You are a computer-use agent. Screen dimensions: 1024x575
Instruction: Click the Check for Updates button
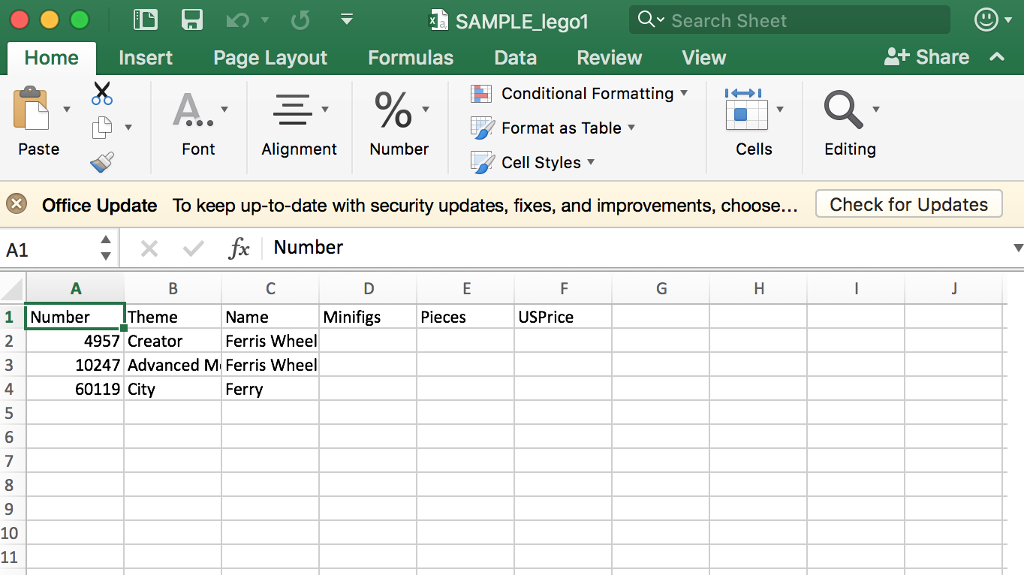(908, 205)
